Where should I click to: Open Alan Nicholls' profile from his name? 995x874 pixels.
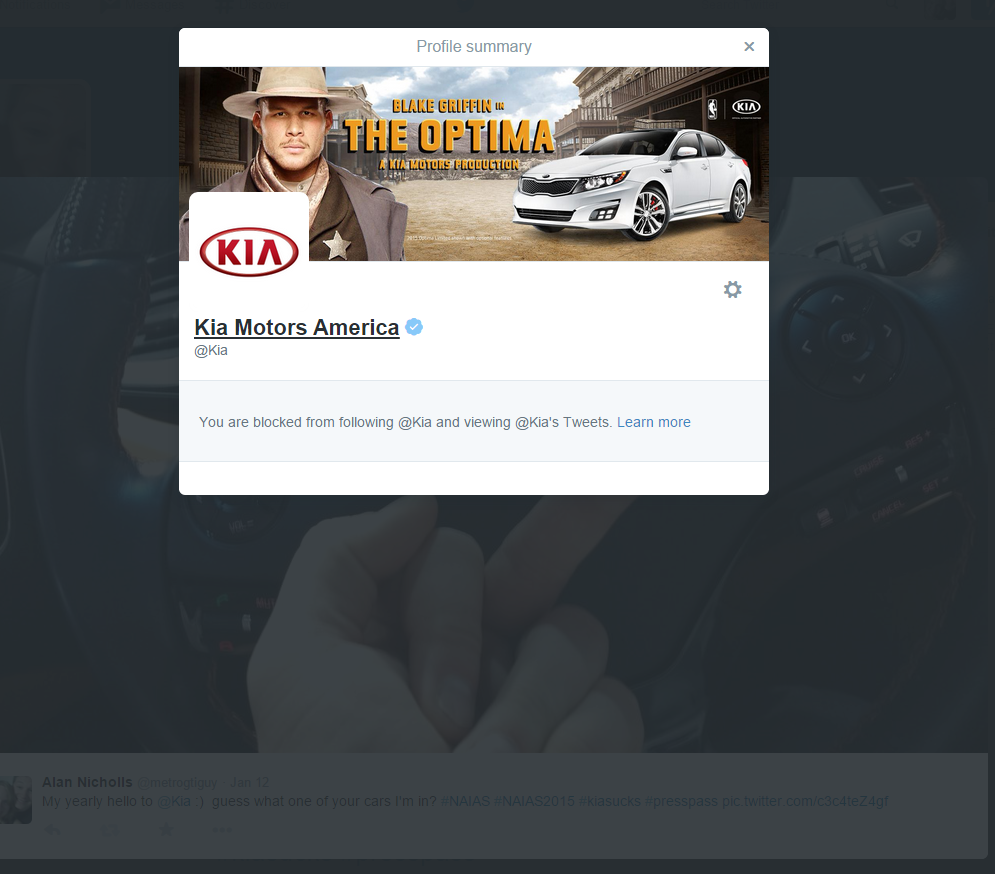pos(87,782)
